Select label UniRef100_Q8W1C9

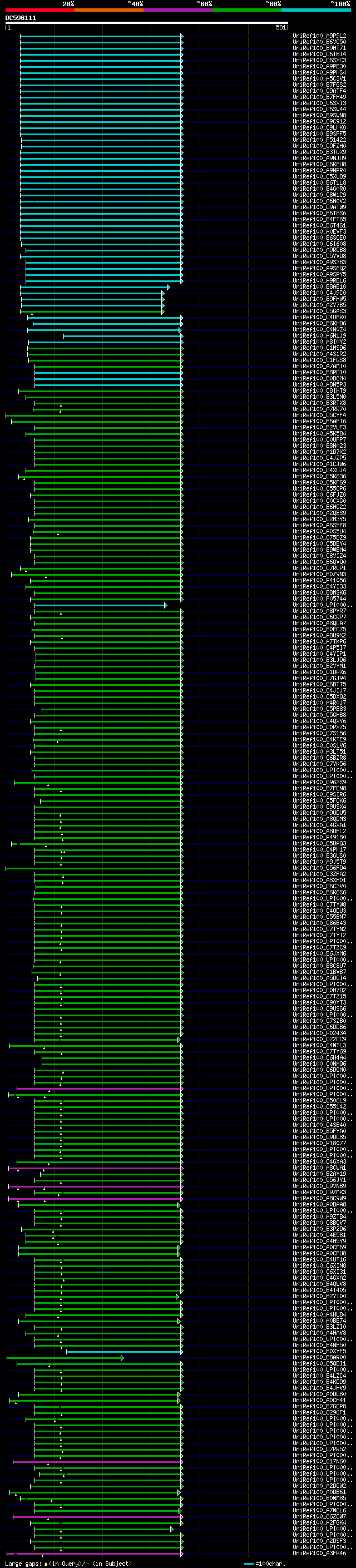(319, 195)
